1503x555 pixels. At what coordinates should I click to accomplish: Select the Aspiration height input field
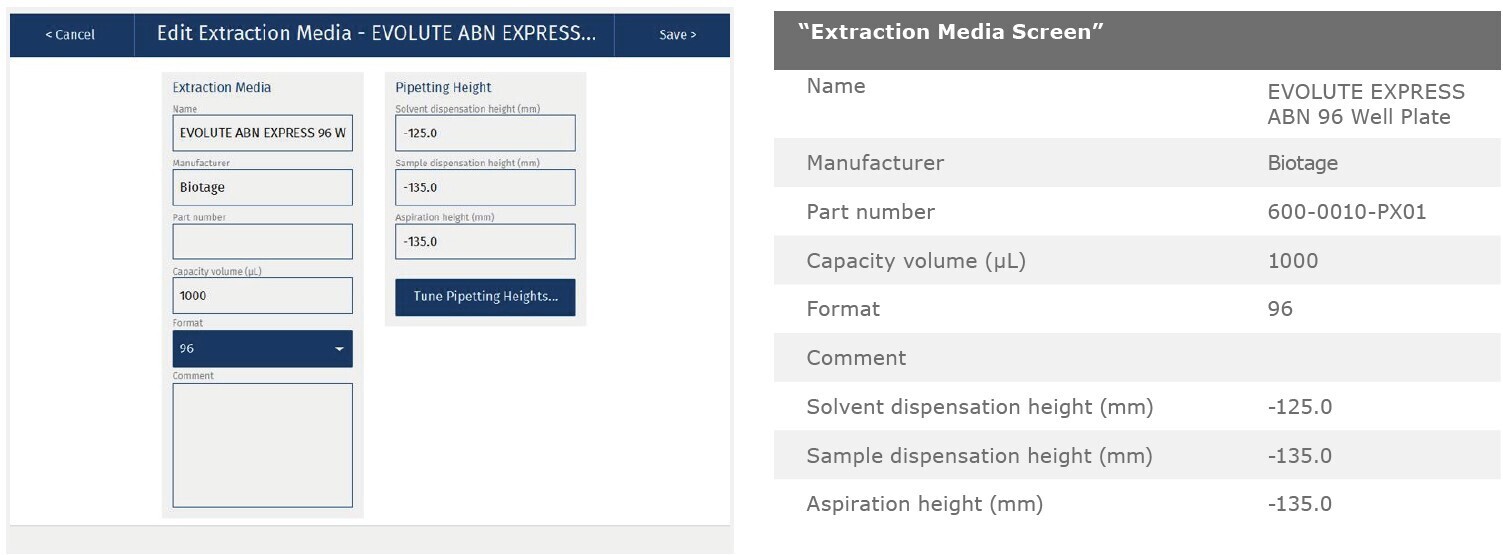click(485, 241)
